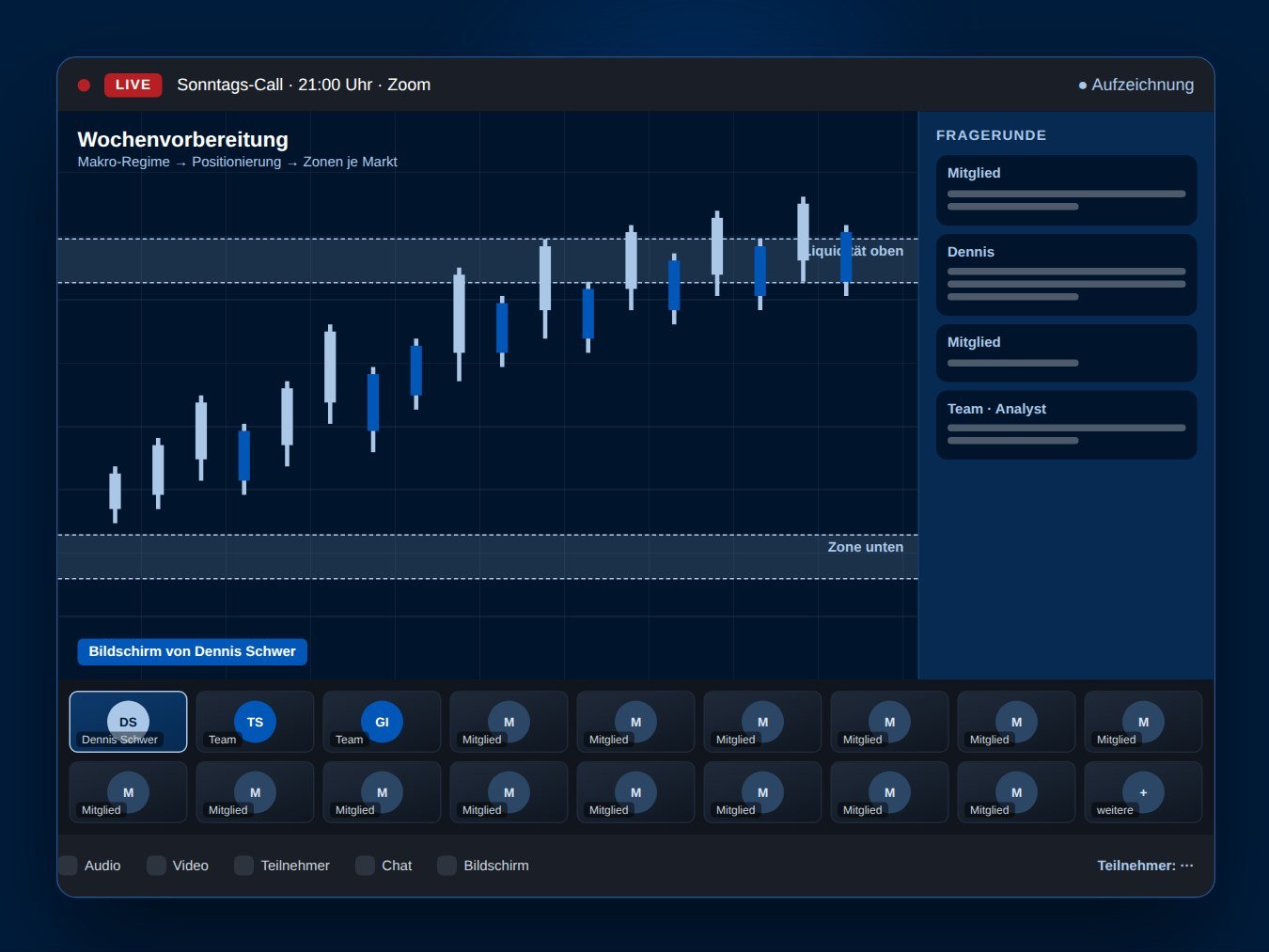The width and height of the screenshot is (1269, 952).
Task: Open the Chat icon in toolbar
Action: tap(365, 866)
